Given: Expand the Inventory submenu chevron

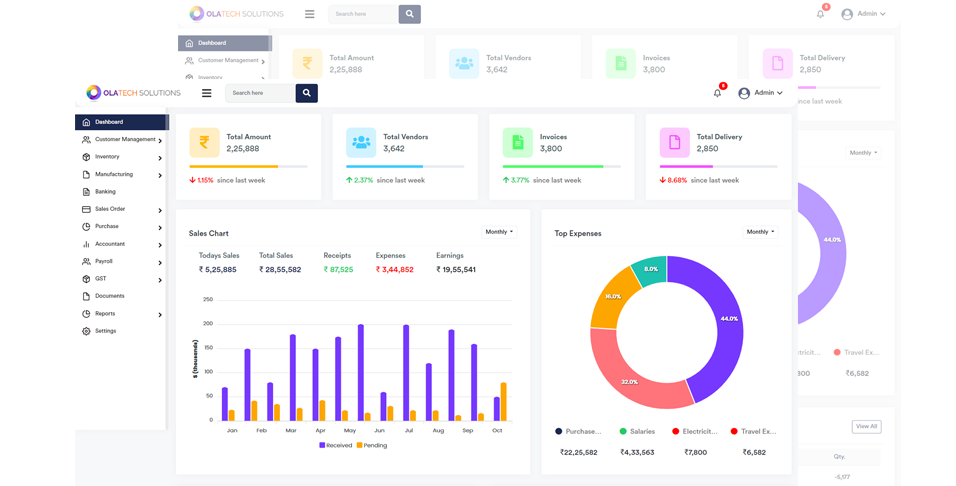Looking at the screenshot, I should 160,159.
